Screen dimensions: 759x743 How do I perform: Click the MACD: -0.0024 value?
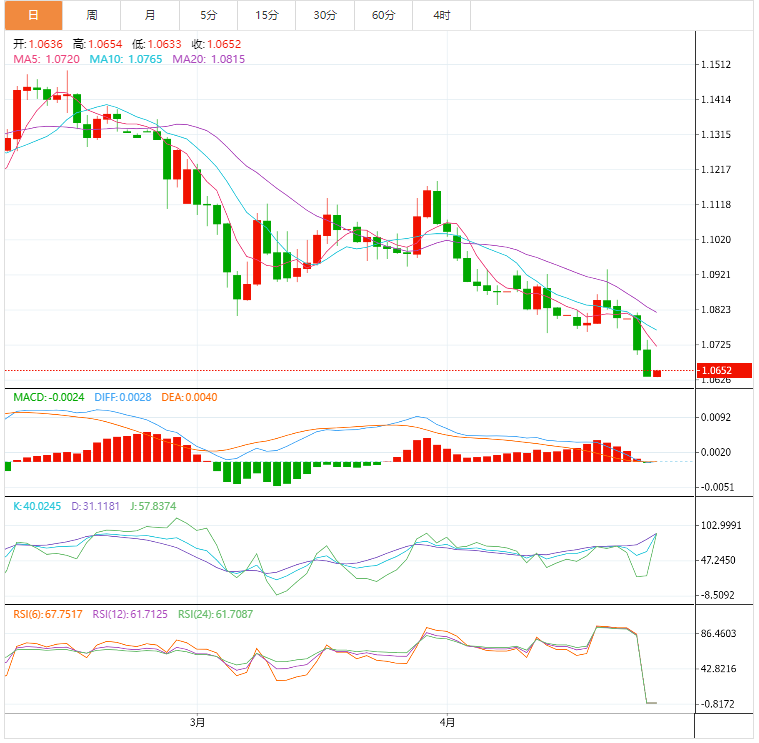(49, 397)
